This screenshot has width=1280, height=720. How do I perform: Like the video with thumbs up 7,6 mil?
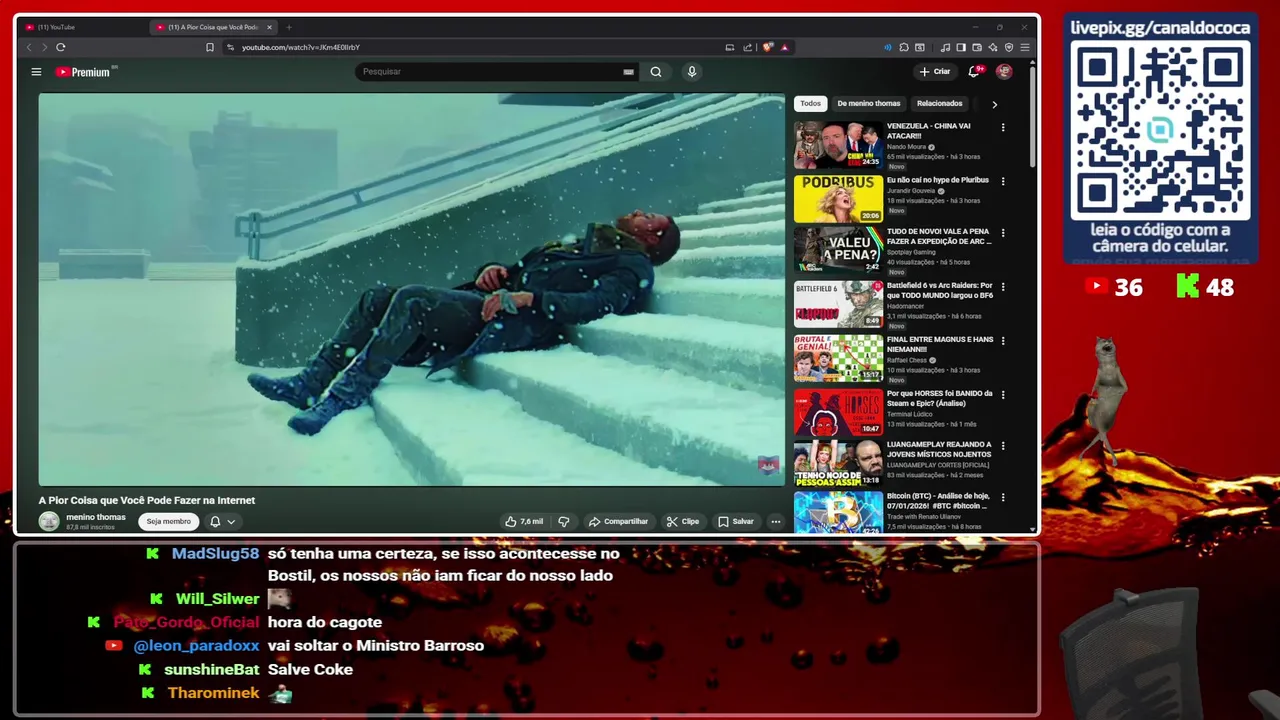point(524,521)
